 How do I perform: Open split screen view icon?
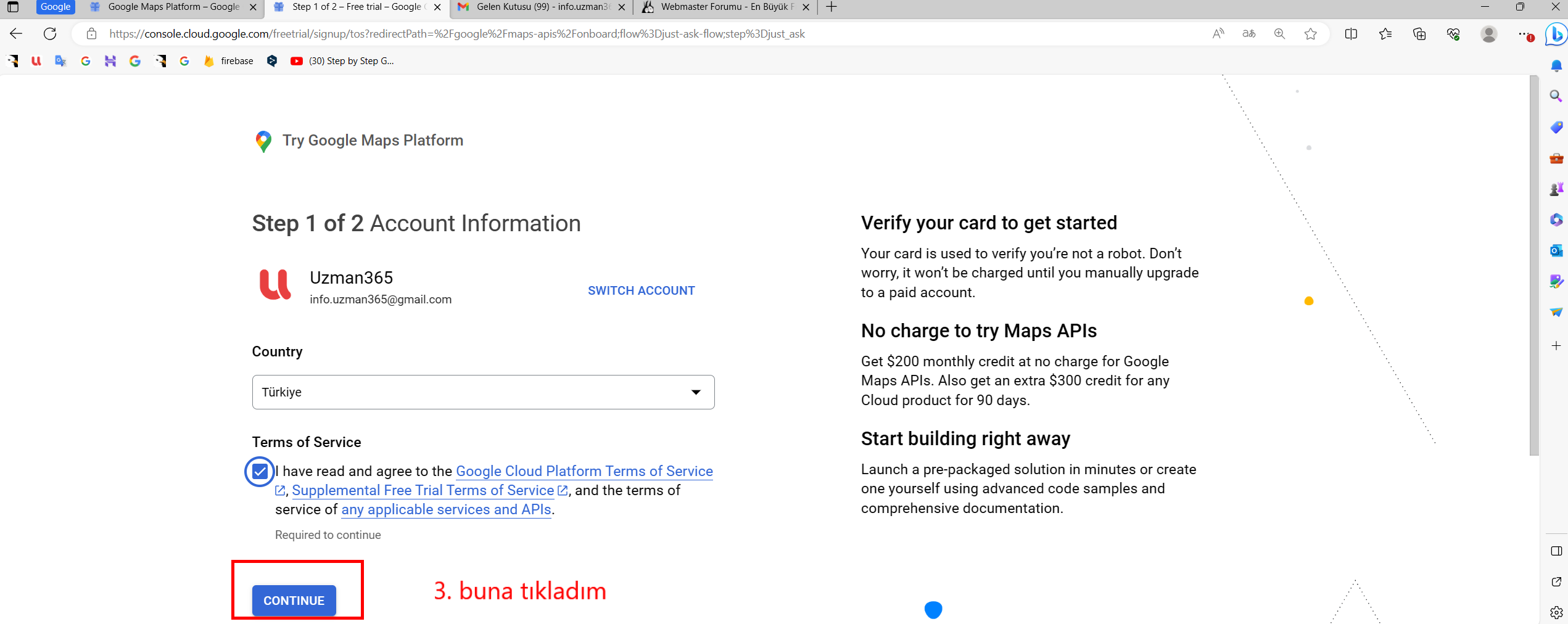[x=1351, y=34]
